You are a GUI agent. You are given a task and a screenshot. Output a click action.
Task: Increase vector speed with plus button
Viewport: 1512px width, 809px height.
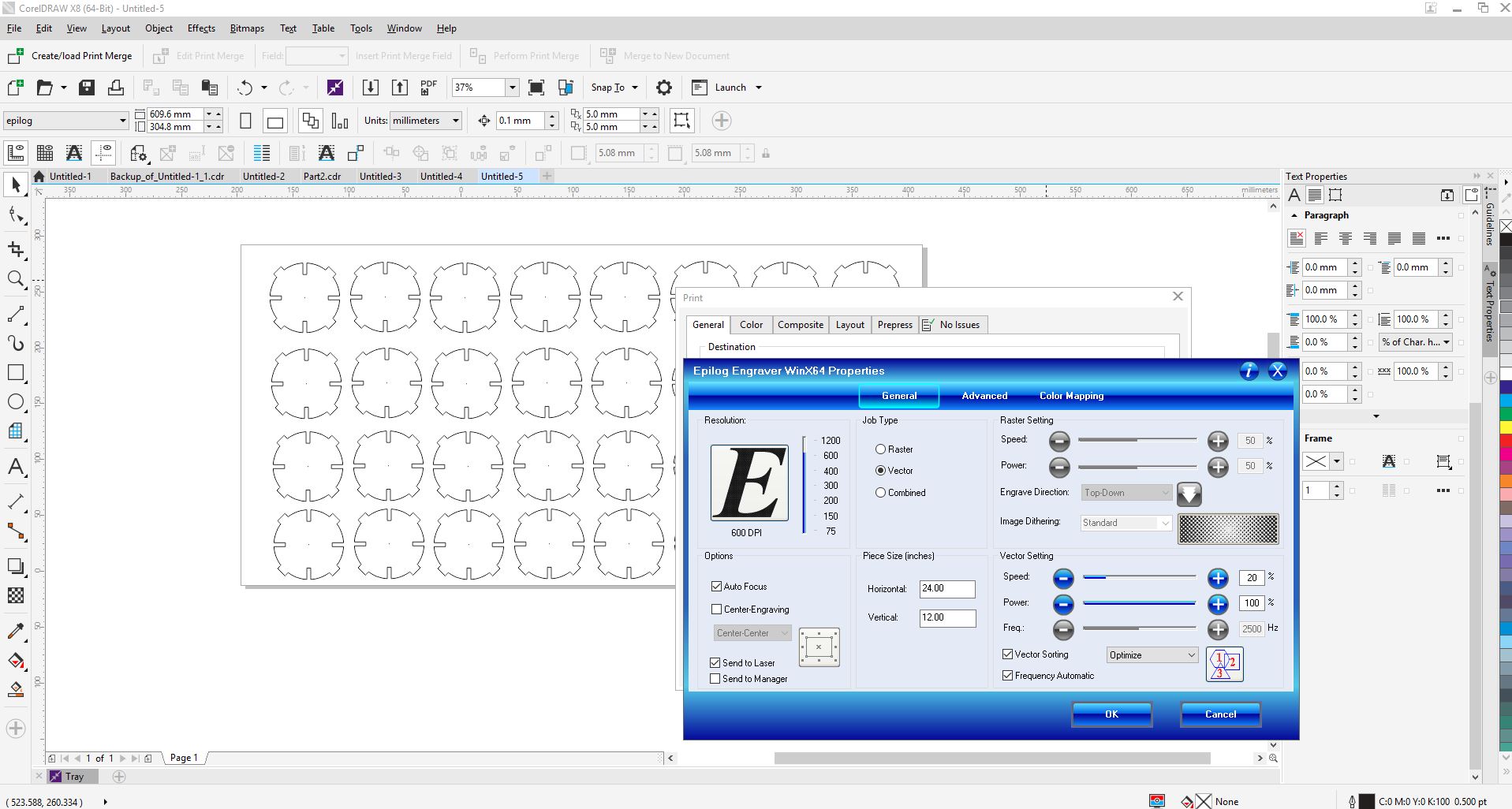point(1218,578)
